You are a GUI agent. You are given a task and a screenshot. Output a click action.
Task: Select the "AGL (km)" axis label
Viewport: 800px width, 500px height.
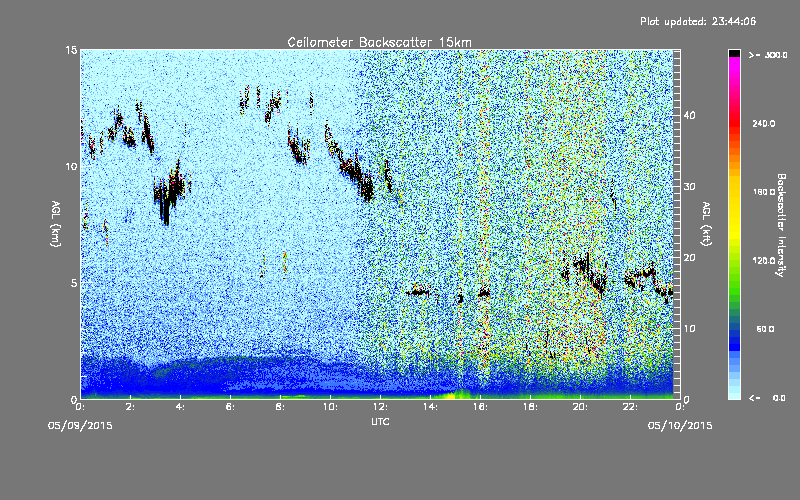click(x=56, y=223)
